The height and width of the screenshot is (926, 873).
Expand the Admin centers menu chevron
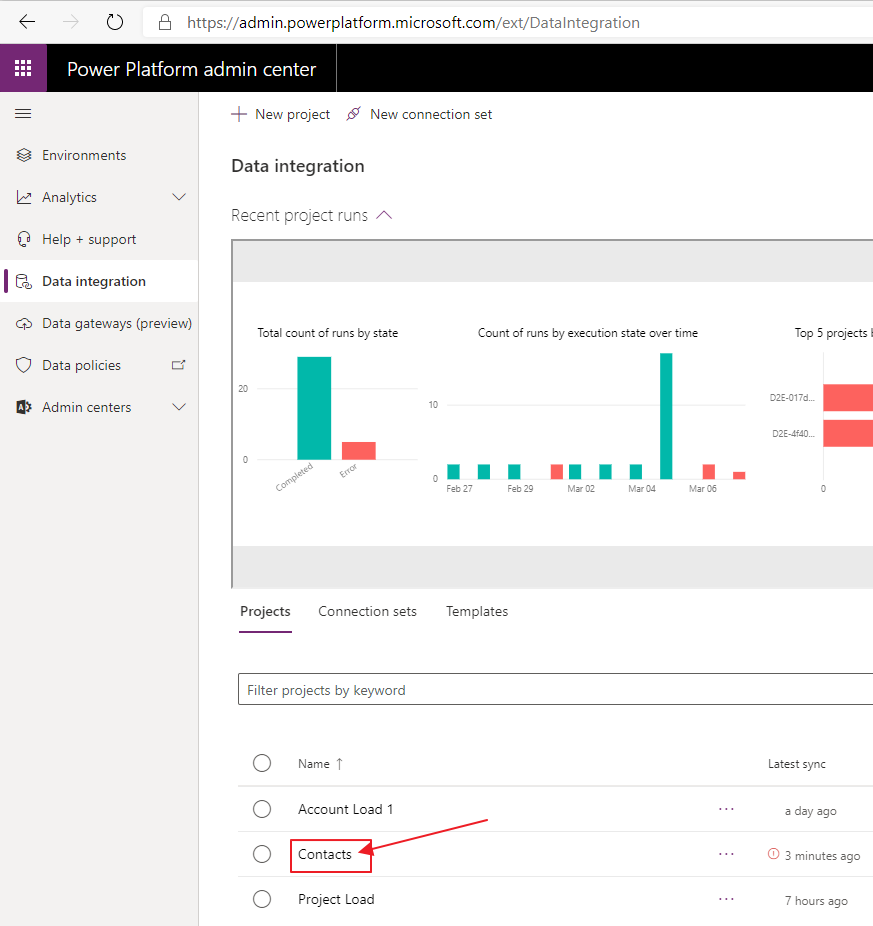click(179, 407)
